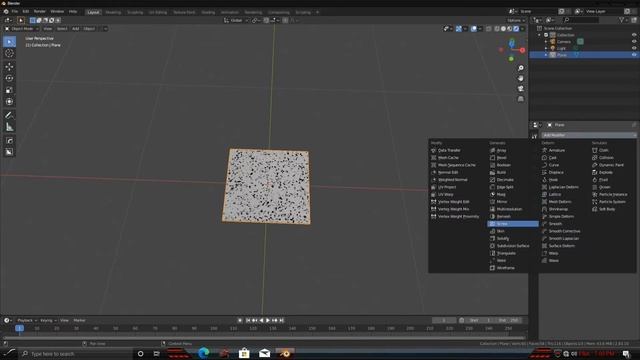Open the Add Modifier dropdown

588,135
